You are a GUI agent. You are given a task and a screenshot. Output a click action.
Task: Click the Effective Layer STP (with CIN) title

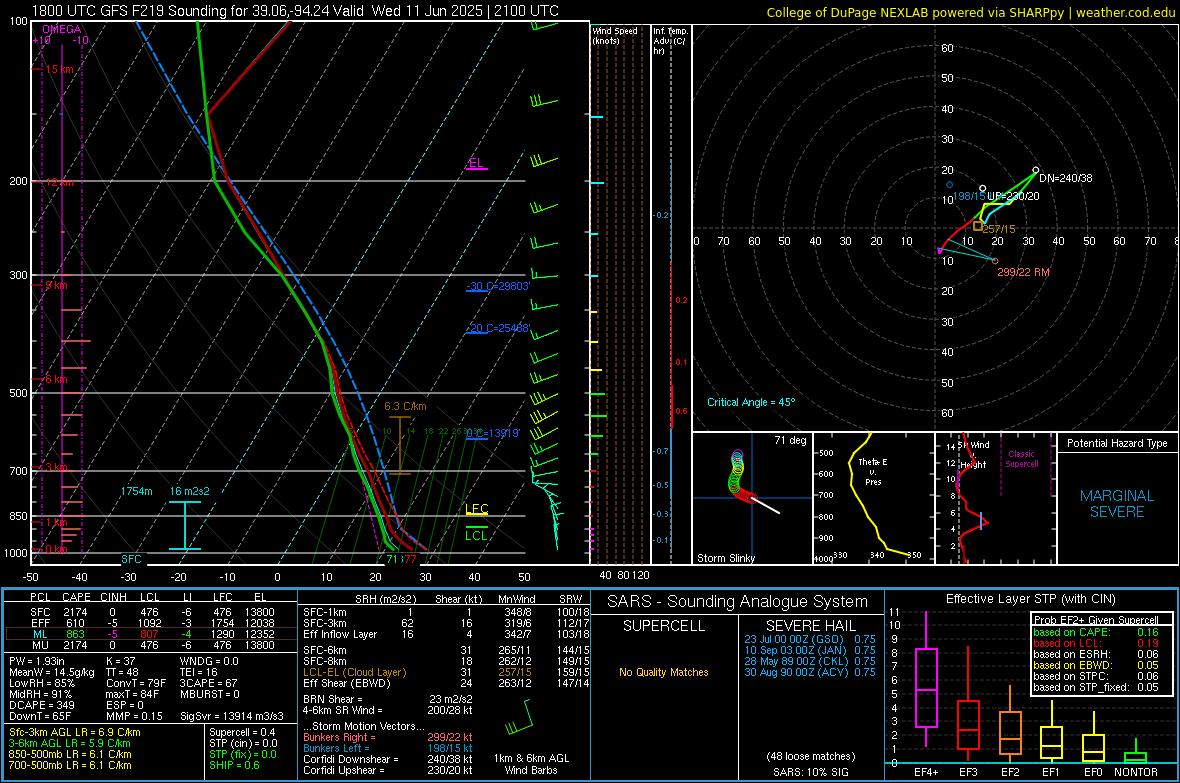click(x=1030, y=599)
